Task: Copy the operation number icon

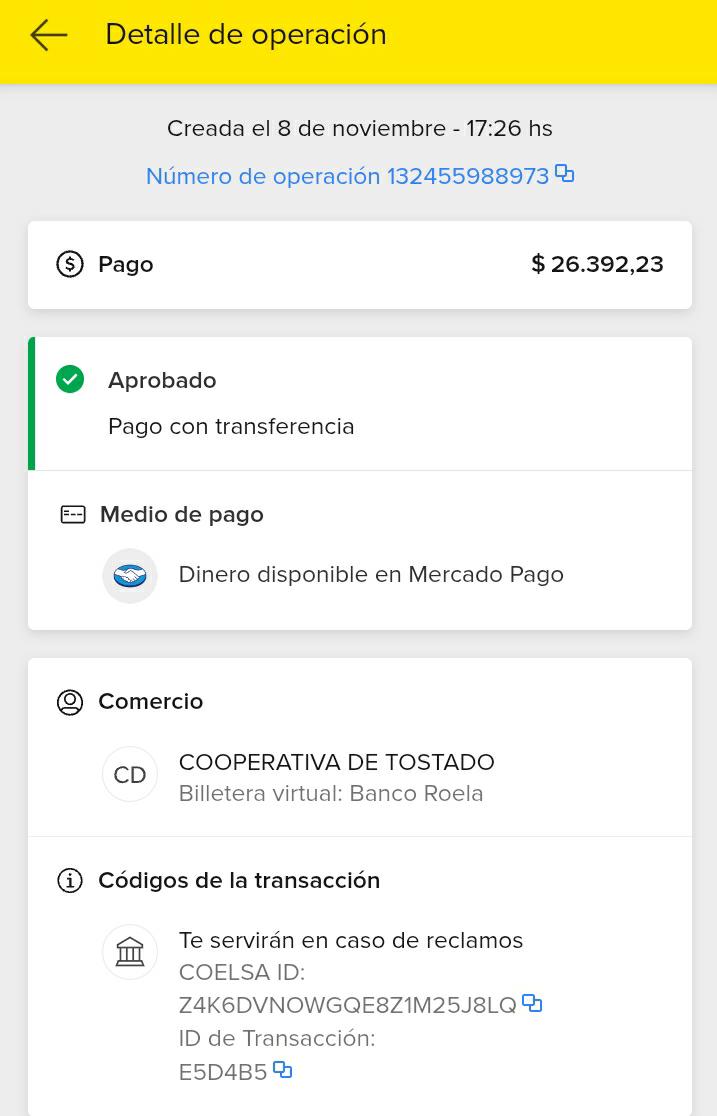Action: (565, 174)
